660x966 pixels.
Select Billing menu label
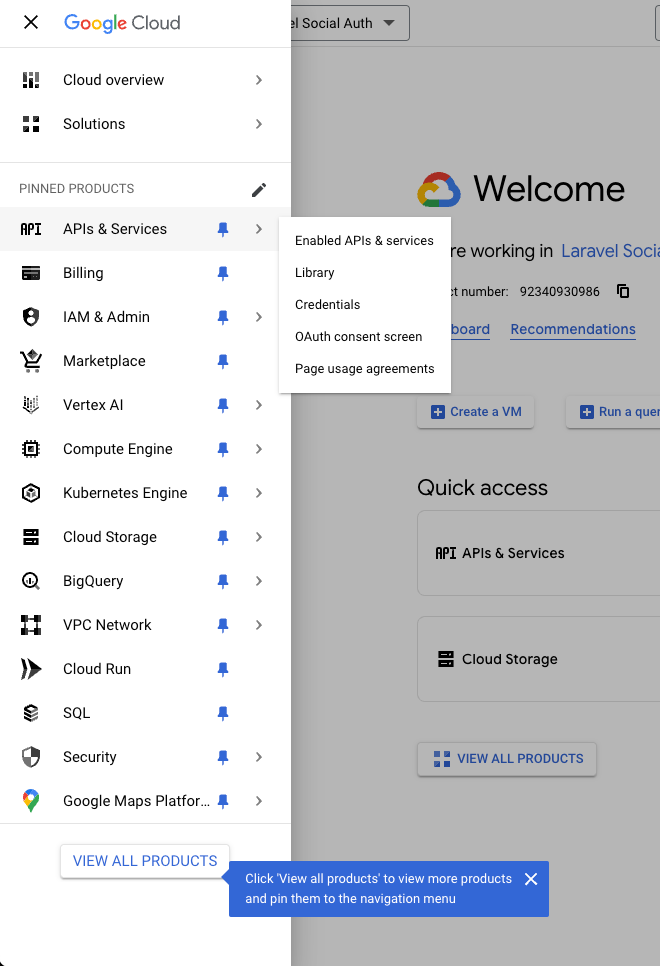pyautogui.click(x=83, y=273)
